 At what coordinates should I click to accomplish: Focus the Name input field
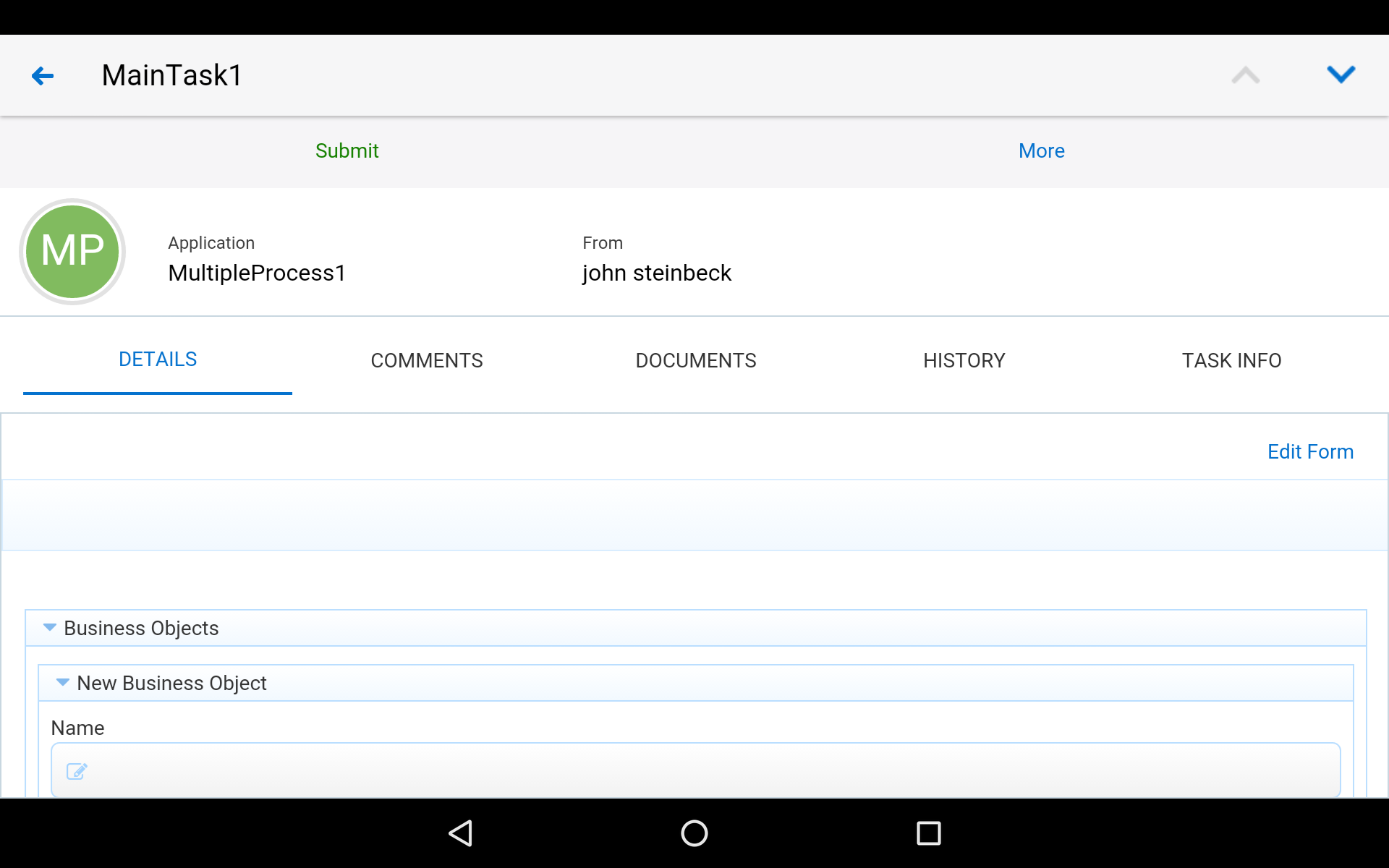click(695, 770)
